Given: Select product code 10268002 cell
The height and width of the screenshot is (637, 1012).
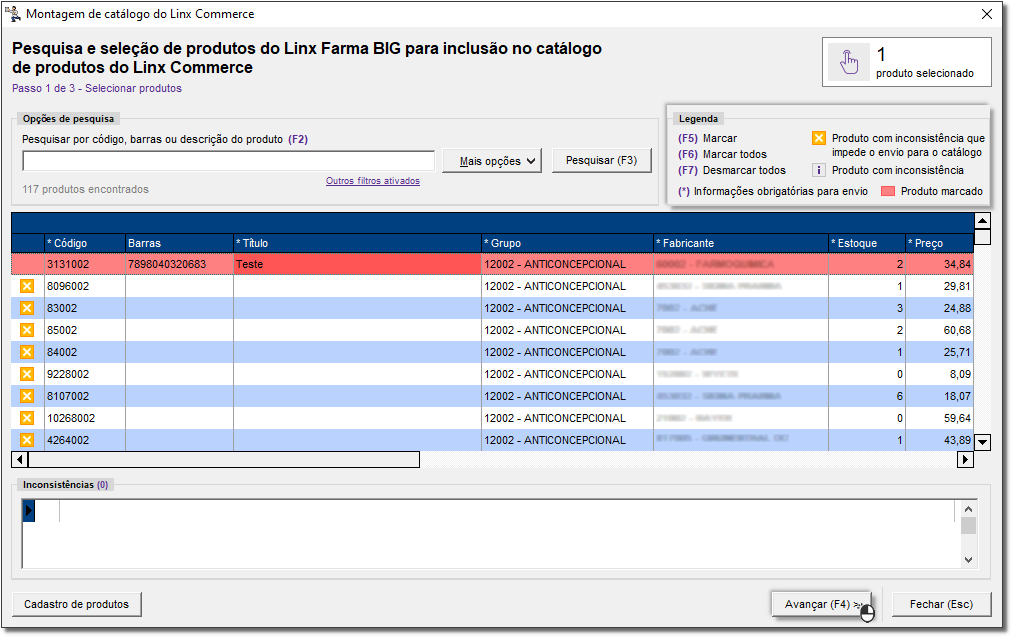Looking at the screenshot, I should tap(85, 418).
